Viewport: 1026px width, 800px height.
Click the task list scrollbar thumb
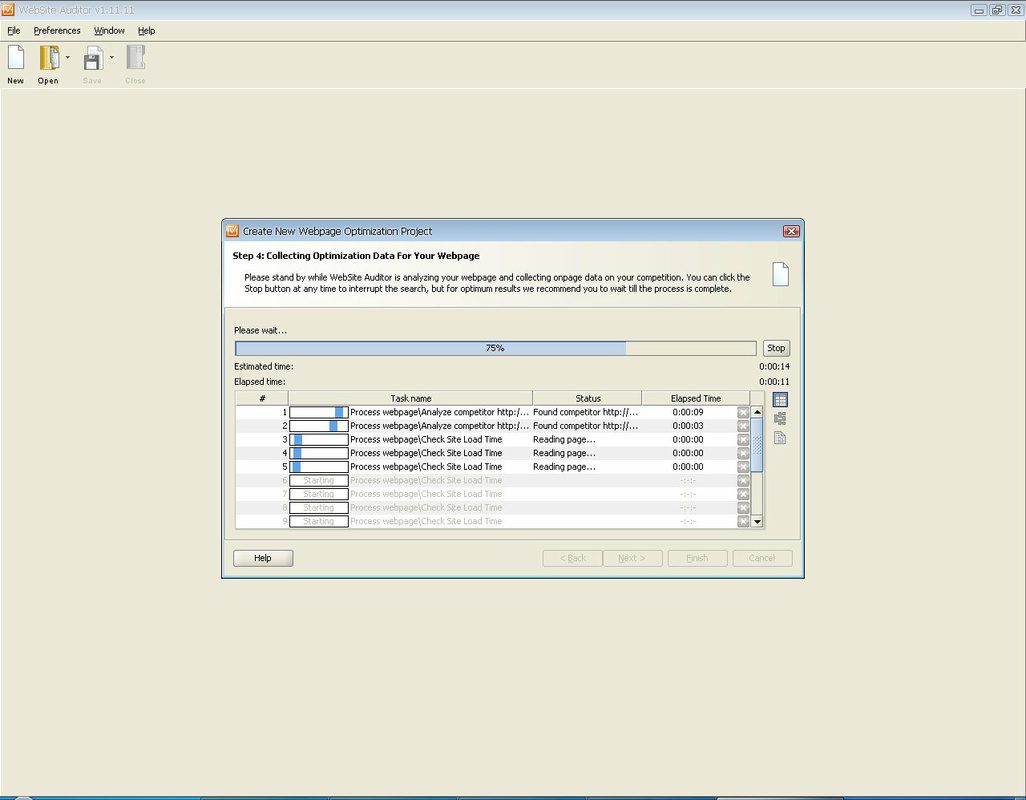[757, 445]
